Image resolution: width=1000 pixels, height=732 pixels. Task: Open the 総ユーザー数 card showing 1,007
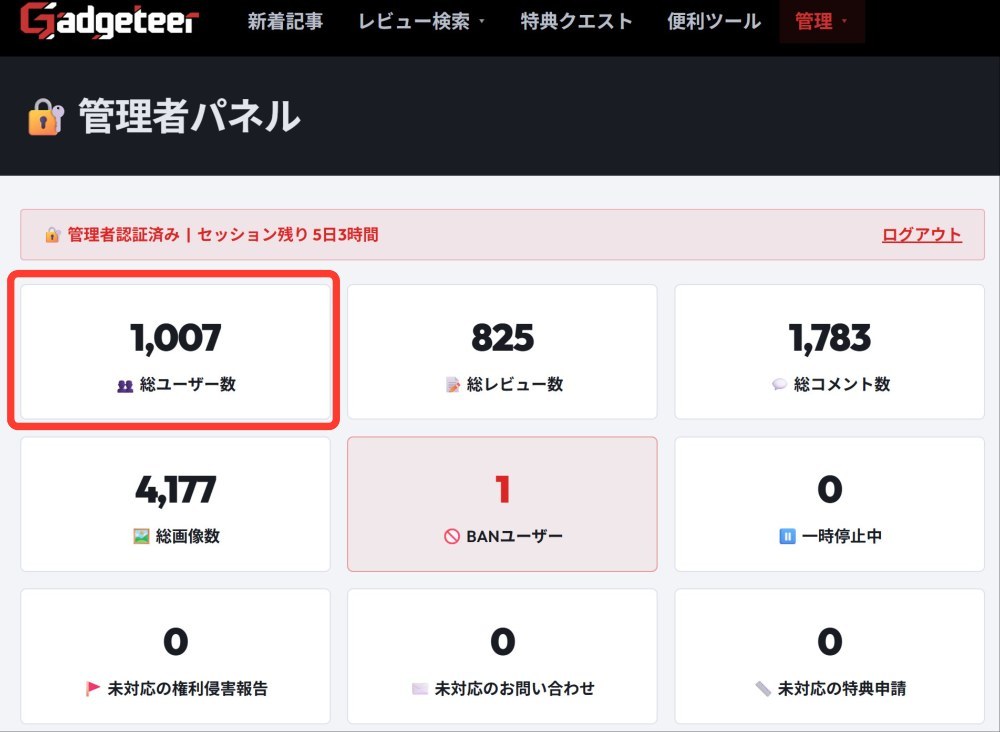tap(175, 352)
